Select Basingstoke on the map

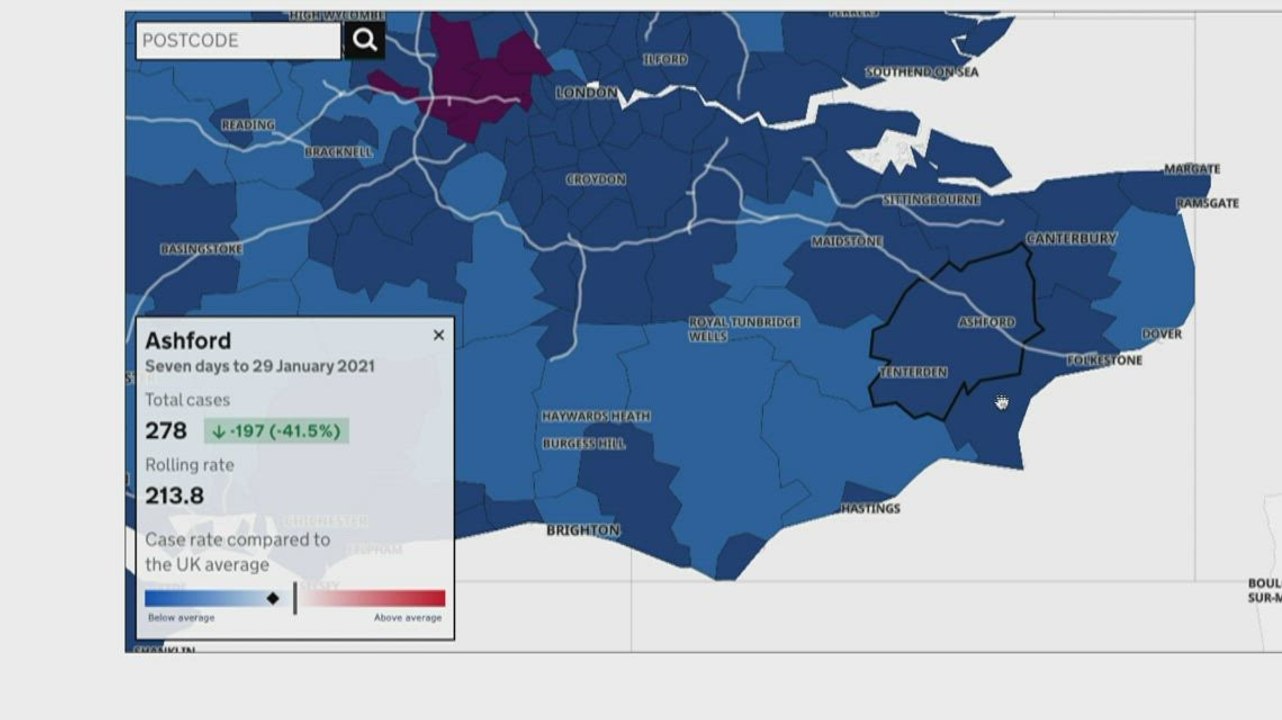(202, 249)
